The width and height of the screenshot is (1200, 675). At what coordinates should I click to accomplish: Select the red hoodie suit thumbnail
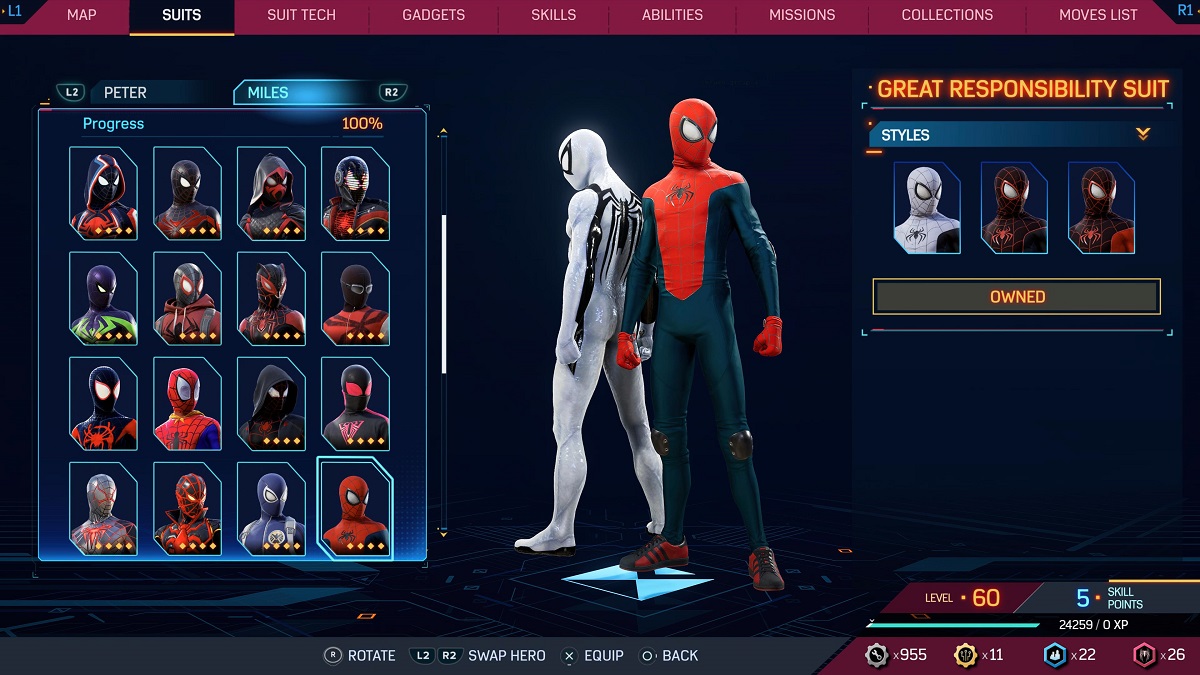pos(188,298)
